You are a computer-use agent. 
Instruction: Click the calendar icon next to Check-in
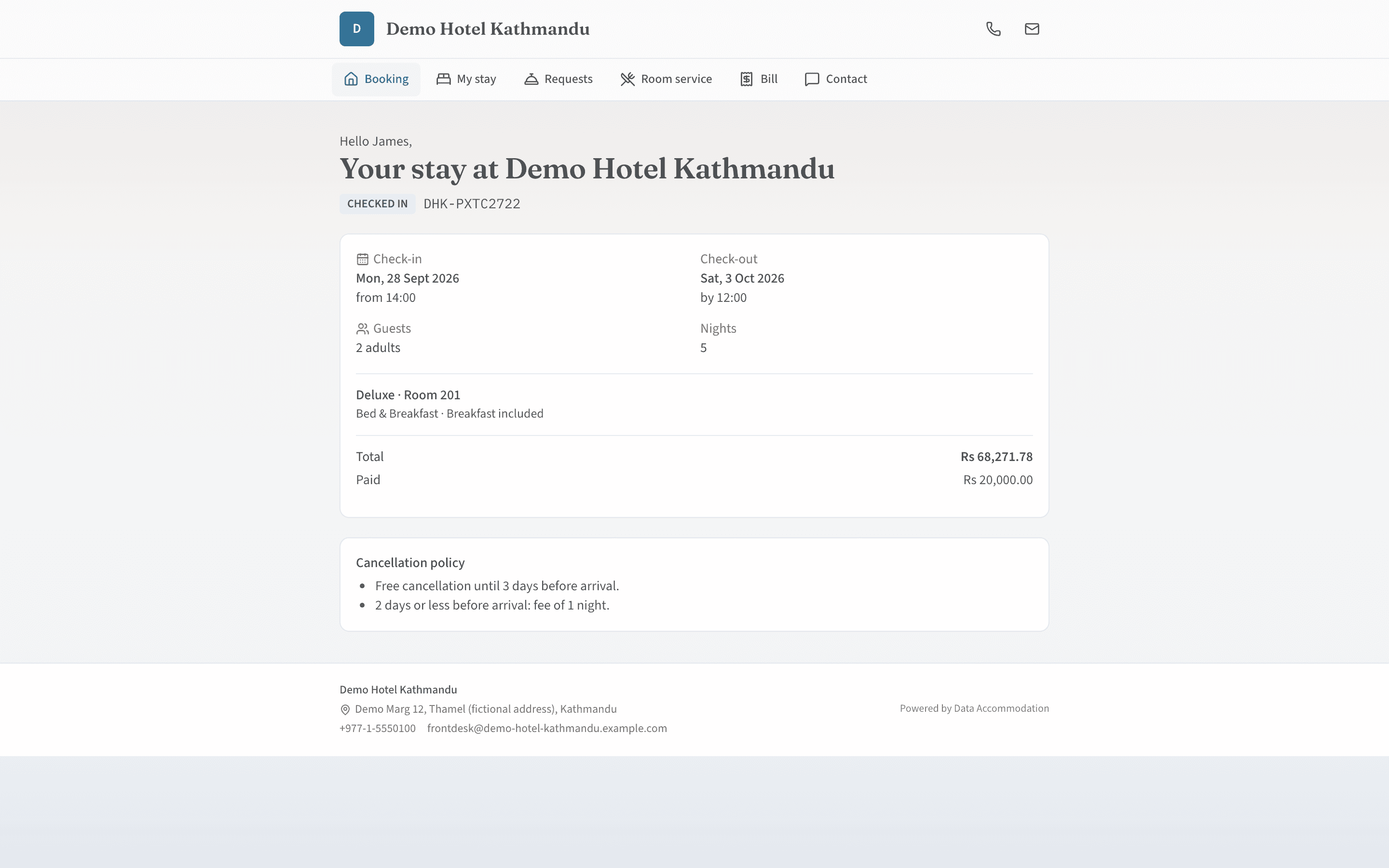(x=362, y=259)
